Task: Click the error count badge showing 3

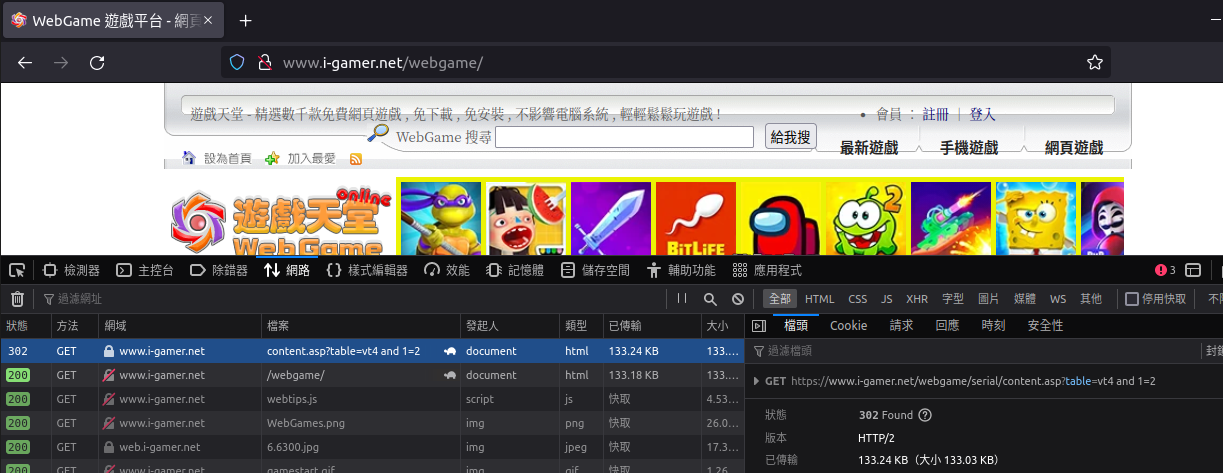Action: 1165,270
